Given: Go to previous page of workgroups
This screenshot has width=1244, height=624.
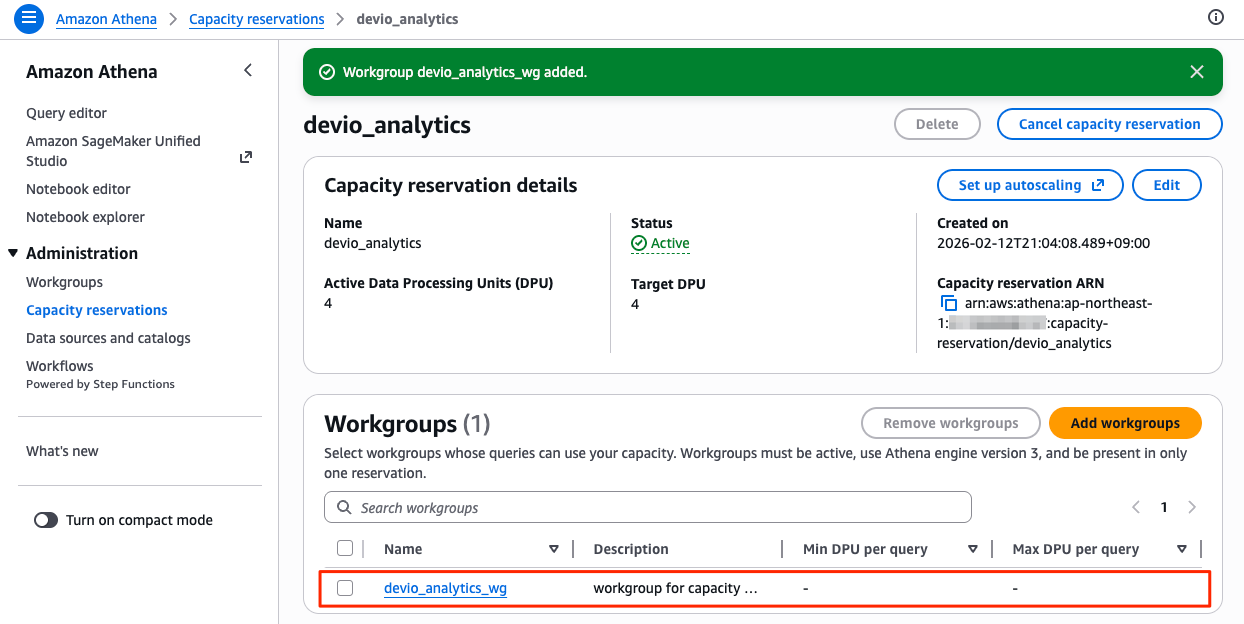Looking at the screenshot, I should pos(1136,507).
